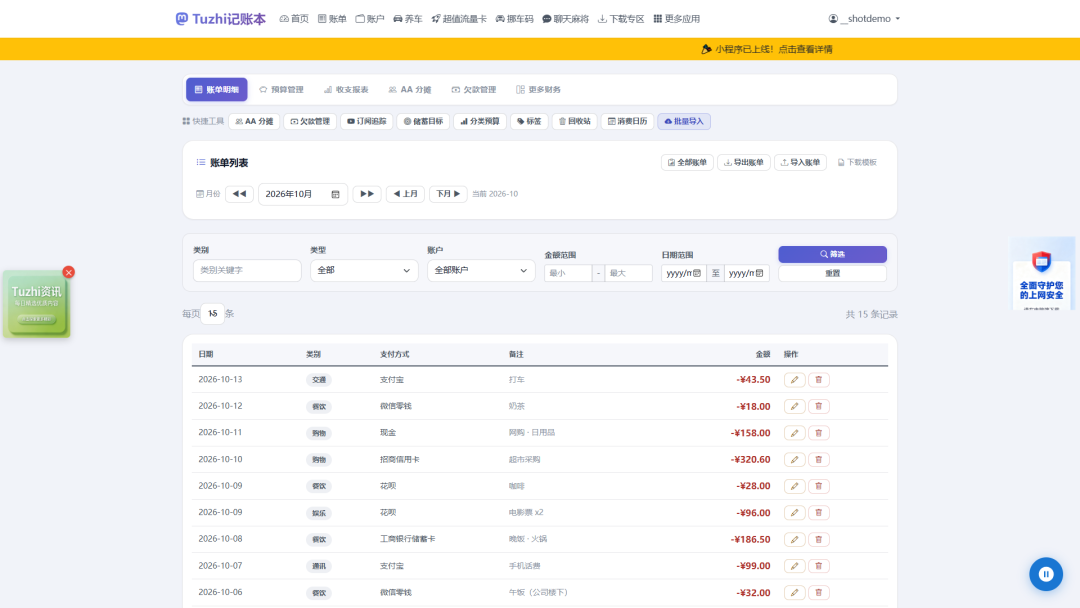This screenshot has height=608, width=1080.
Task: Edit the 午饭(公司楼下) record
Action: pyautogui.click(x=794, y=592)
